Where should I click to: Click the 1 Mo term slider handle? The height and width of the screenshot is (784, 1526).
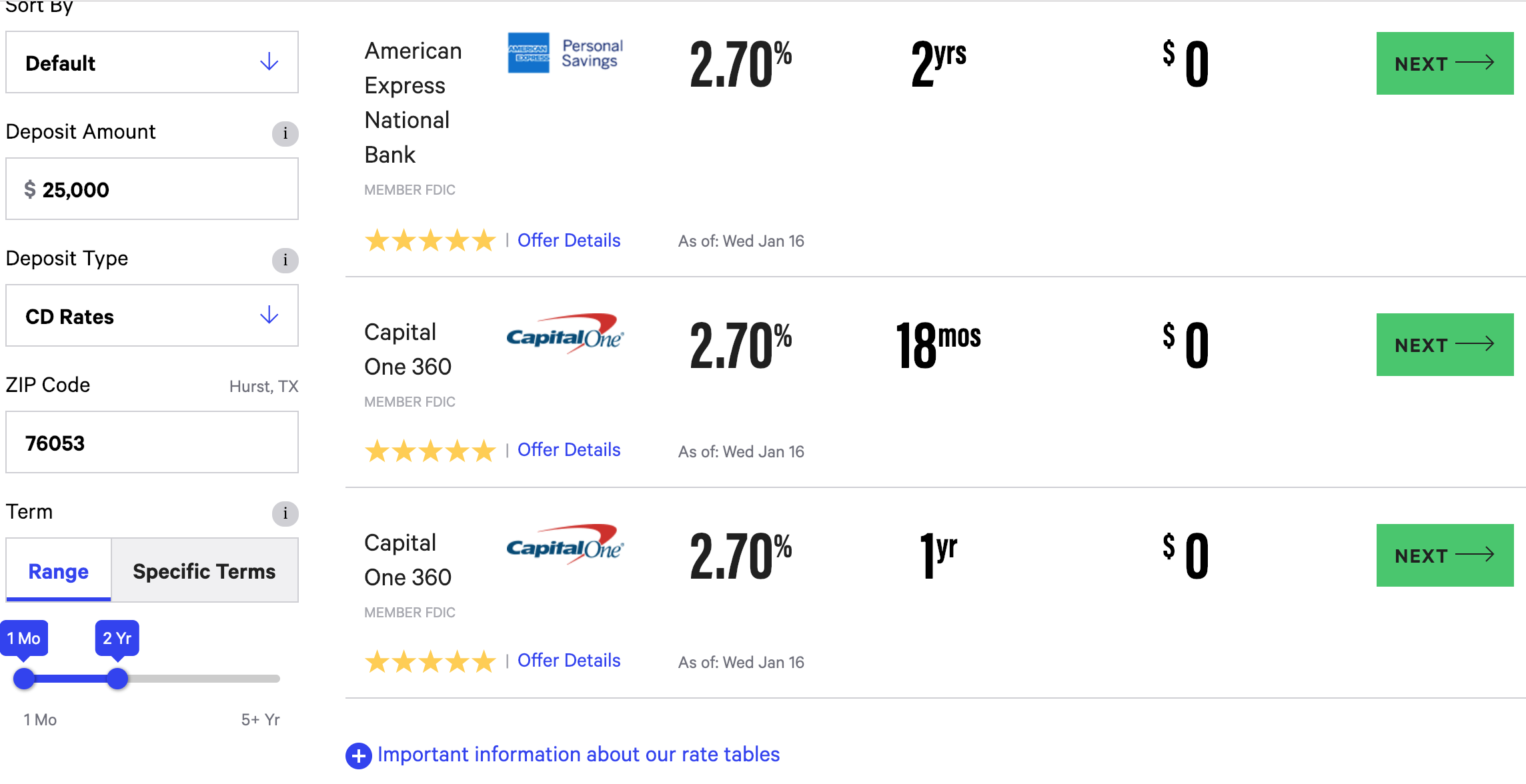[x=24, y=679]
